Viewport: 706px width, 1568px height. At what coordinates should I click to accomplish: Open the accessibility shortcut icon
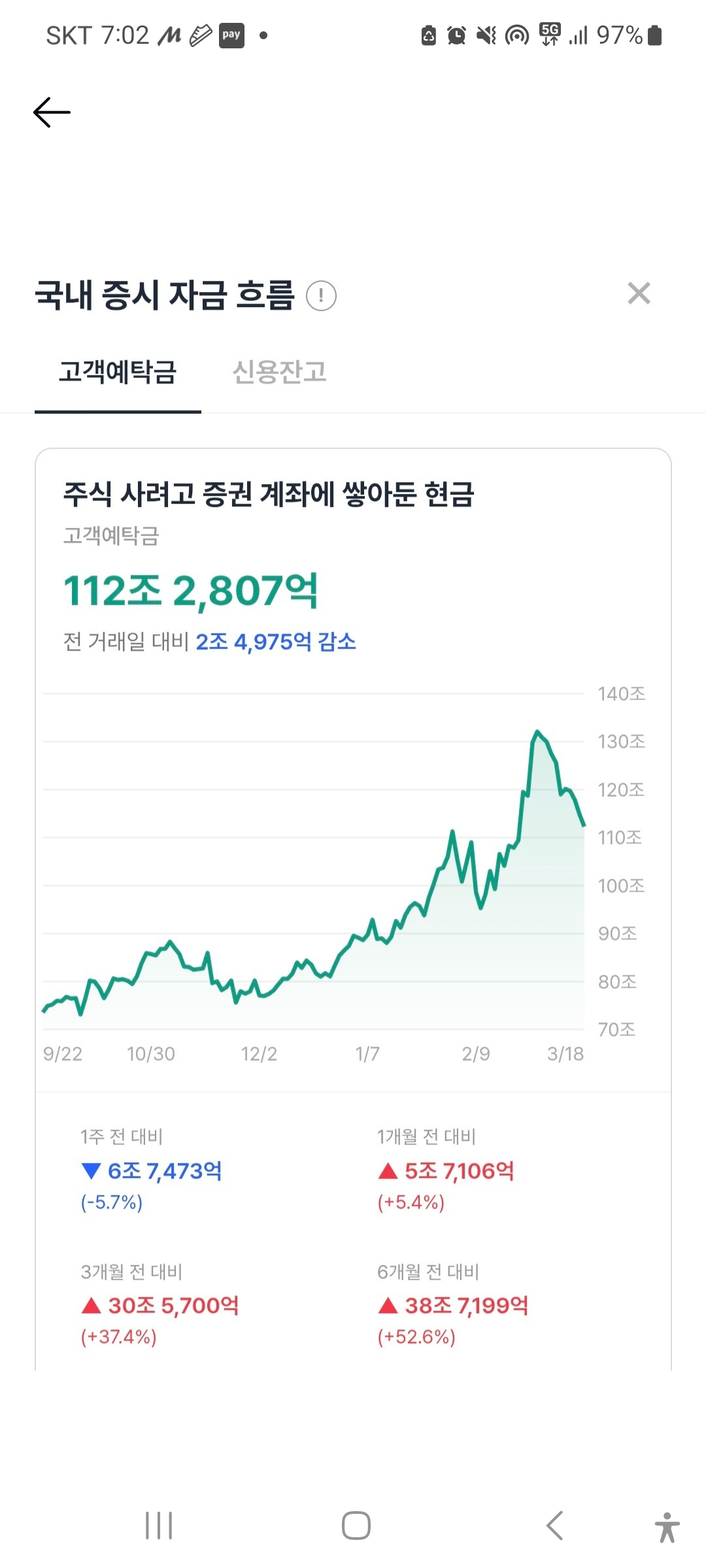(667, 1527)
